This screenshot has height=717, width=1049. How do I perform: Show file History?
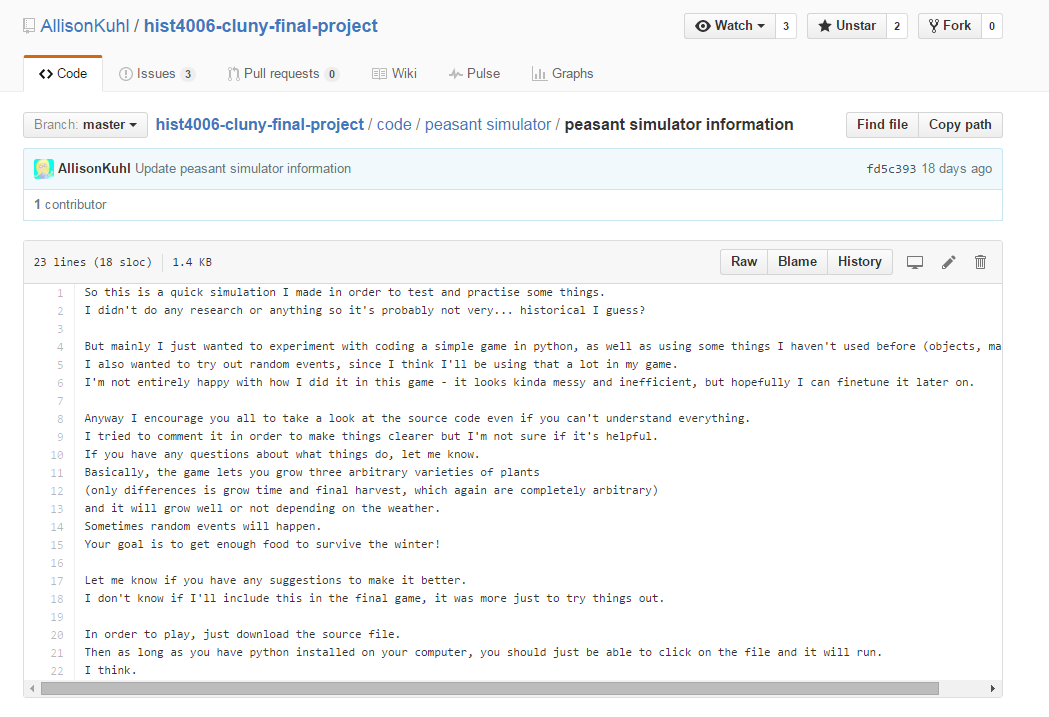860,262
